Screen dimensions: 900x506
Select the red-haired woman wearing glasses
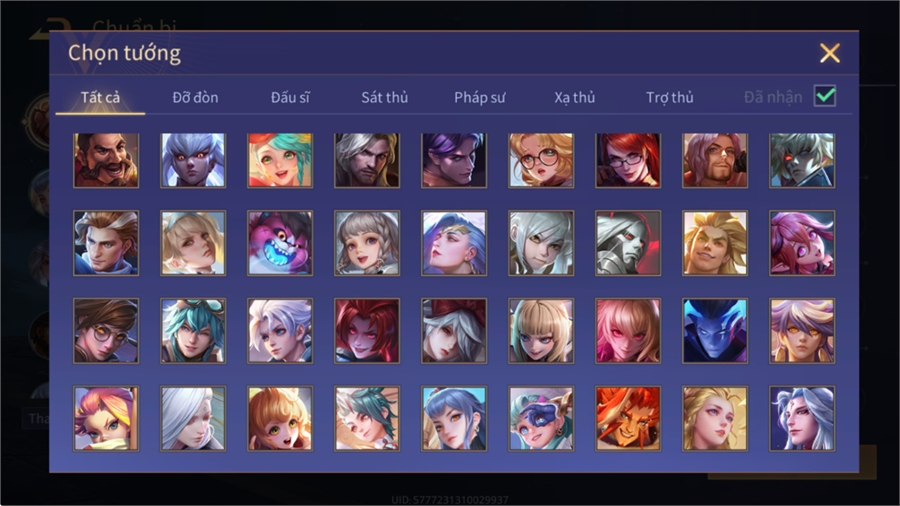628,160
